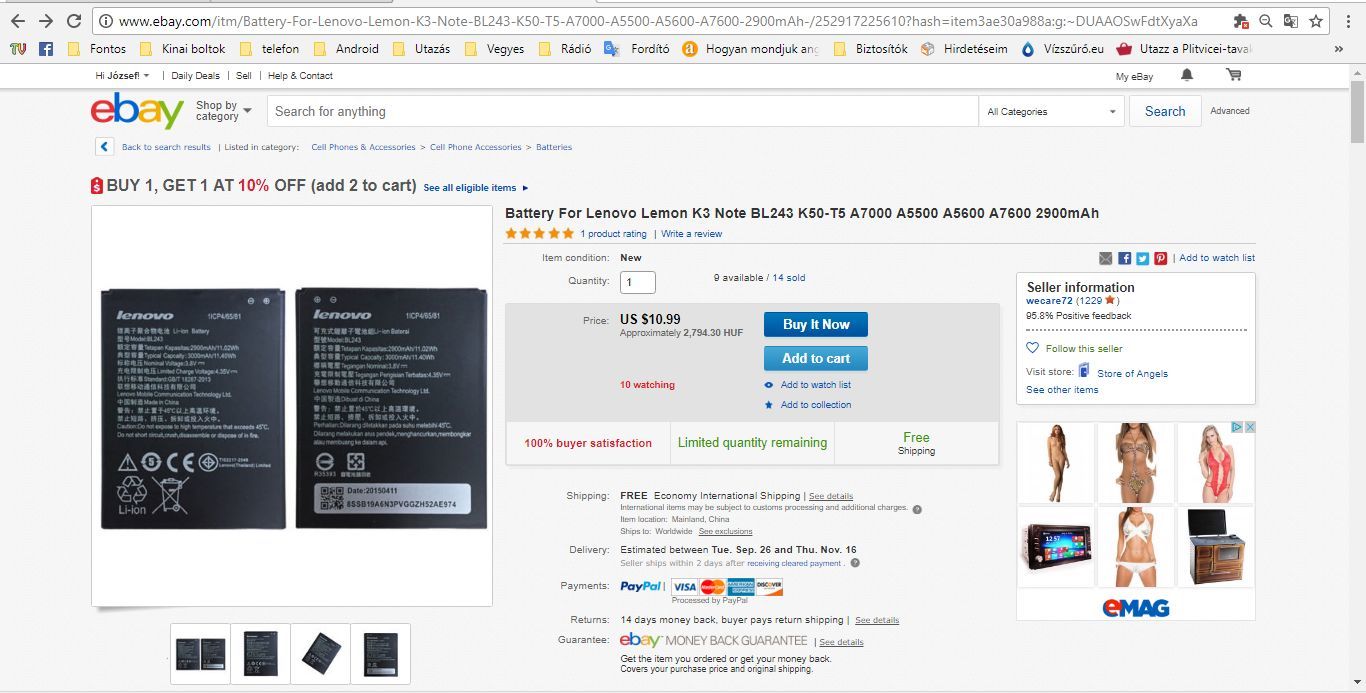The height and width of the screenshot is (693, 1366).
Task: Select the third angled battery thumbnail
Action: pyautogui.click(x=320, y=654)
